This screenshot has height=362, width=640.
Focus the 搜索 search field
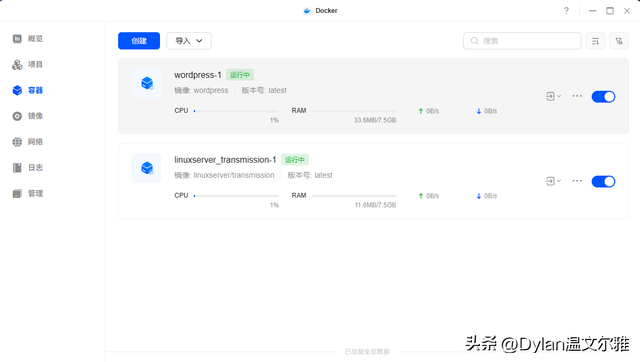point(522,41)
